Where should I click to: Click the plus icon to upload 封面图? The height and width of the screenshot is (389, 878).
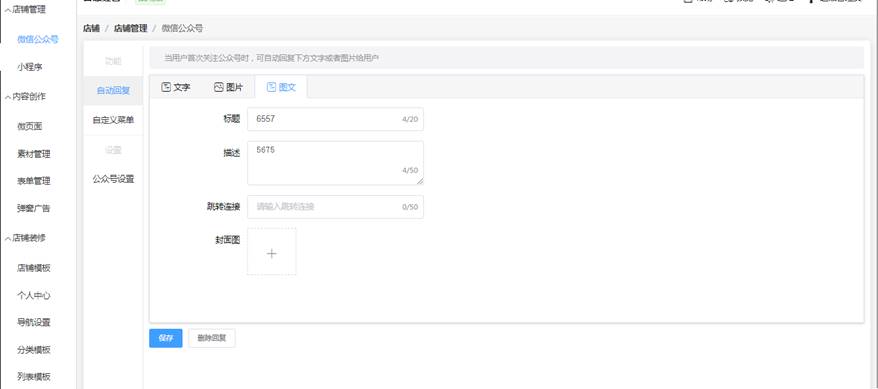click(x=272, y=254)
